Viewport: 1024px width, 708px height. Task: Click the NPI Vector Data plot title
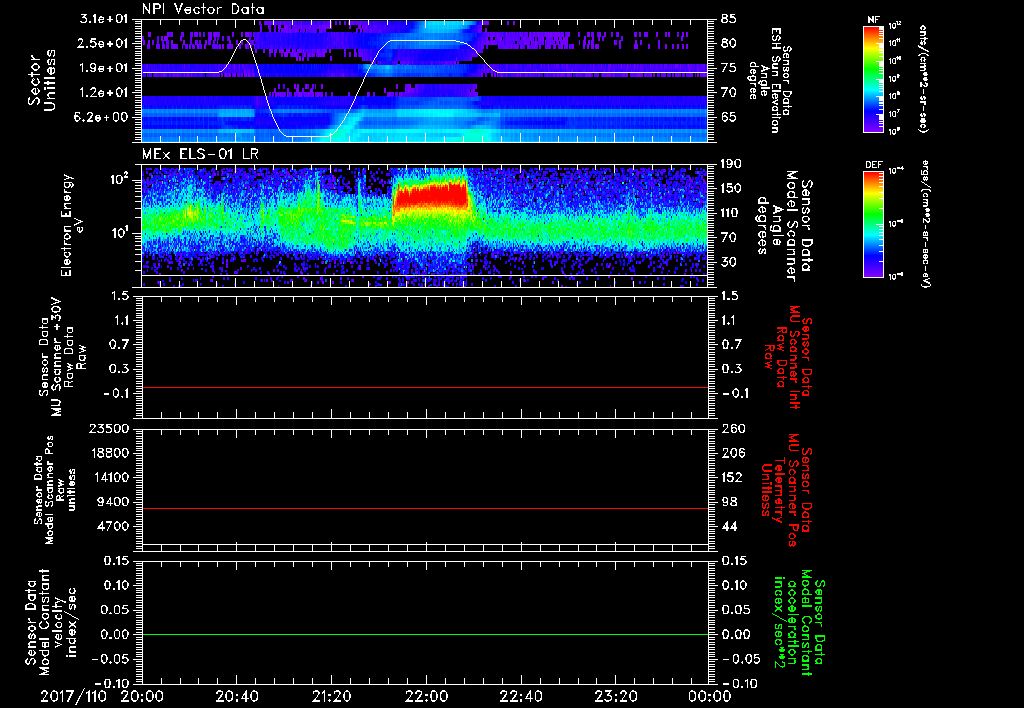click(x=203, y=9)
